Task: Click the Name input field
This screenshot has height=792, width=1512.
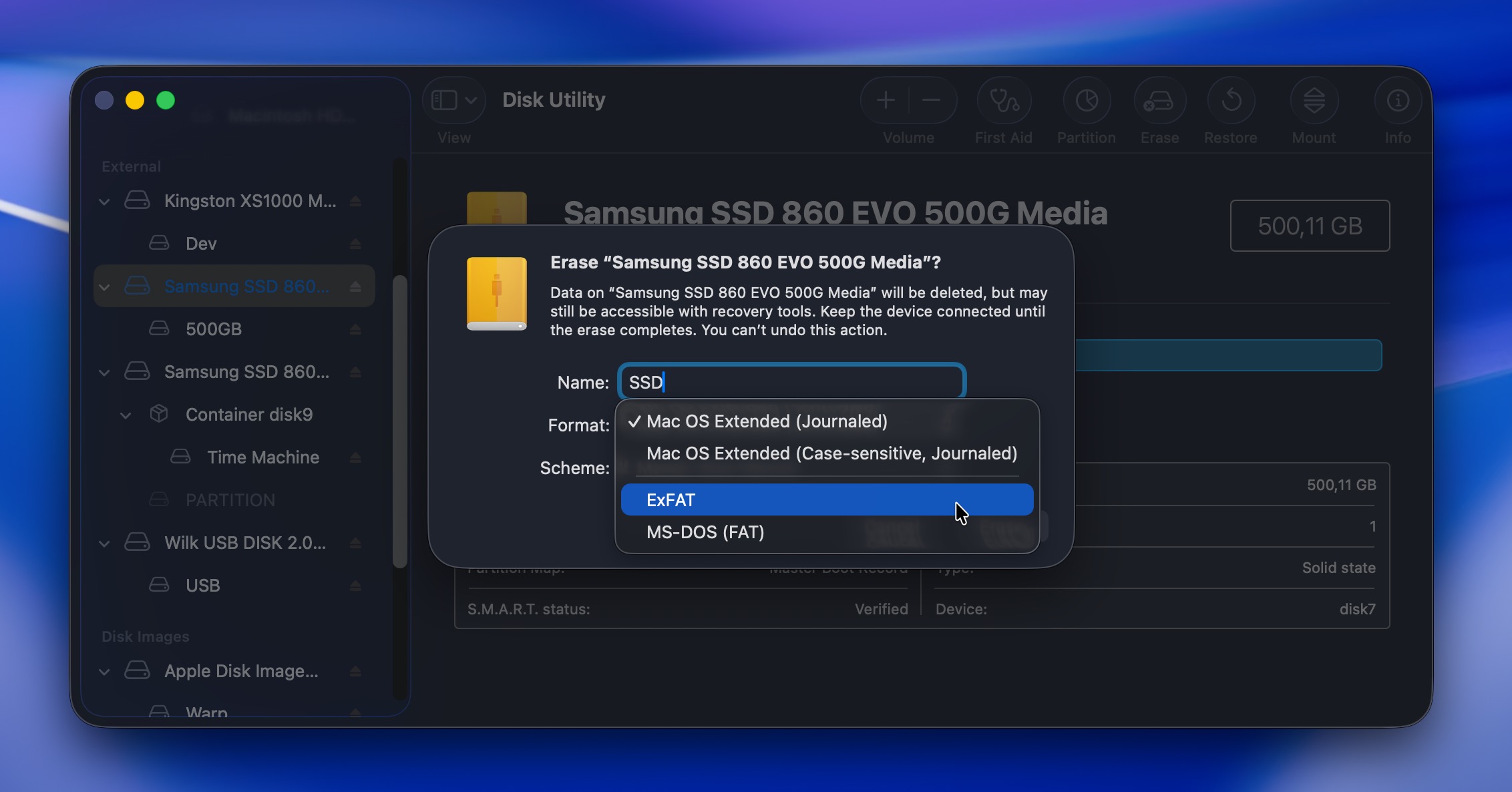Action: tap(791, 381)
